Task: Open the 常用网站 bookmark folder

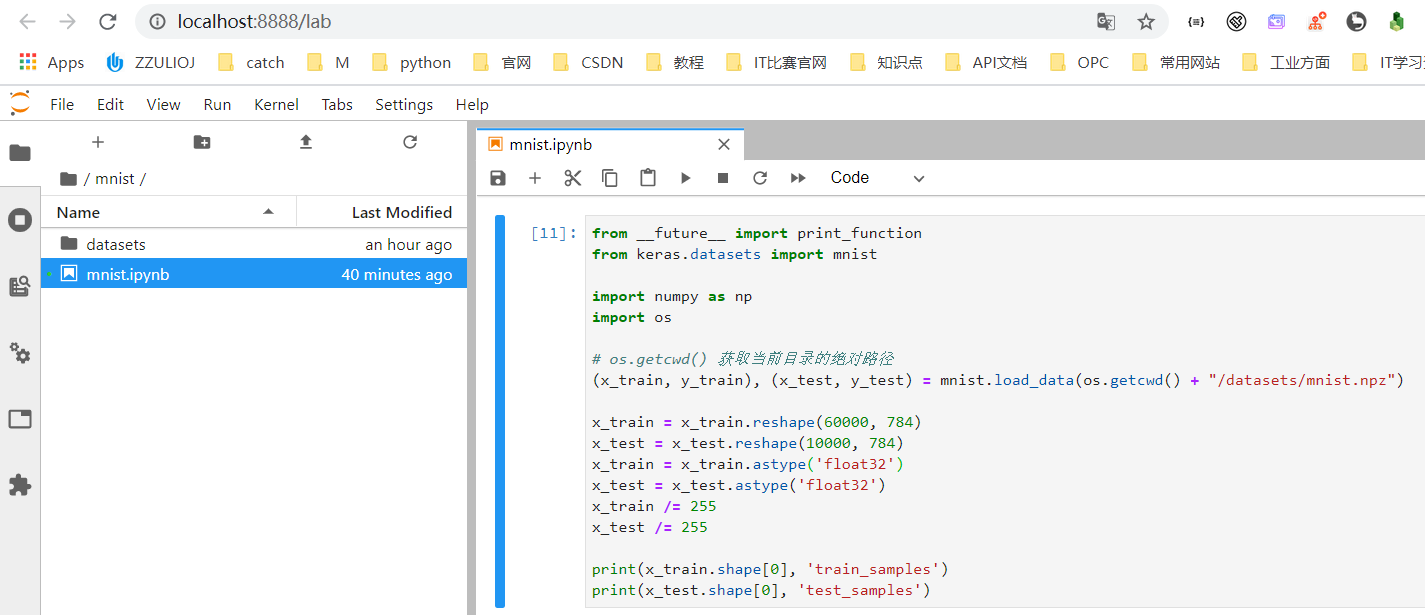Action: click(x=1176, y=62)
